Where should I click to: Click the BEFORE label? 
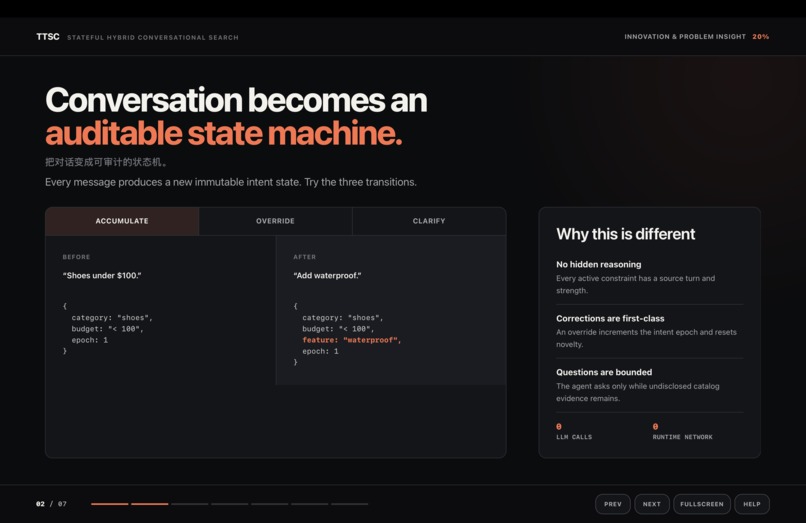point(76,257)
